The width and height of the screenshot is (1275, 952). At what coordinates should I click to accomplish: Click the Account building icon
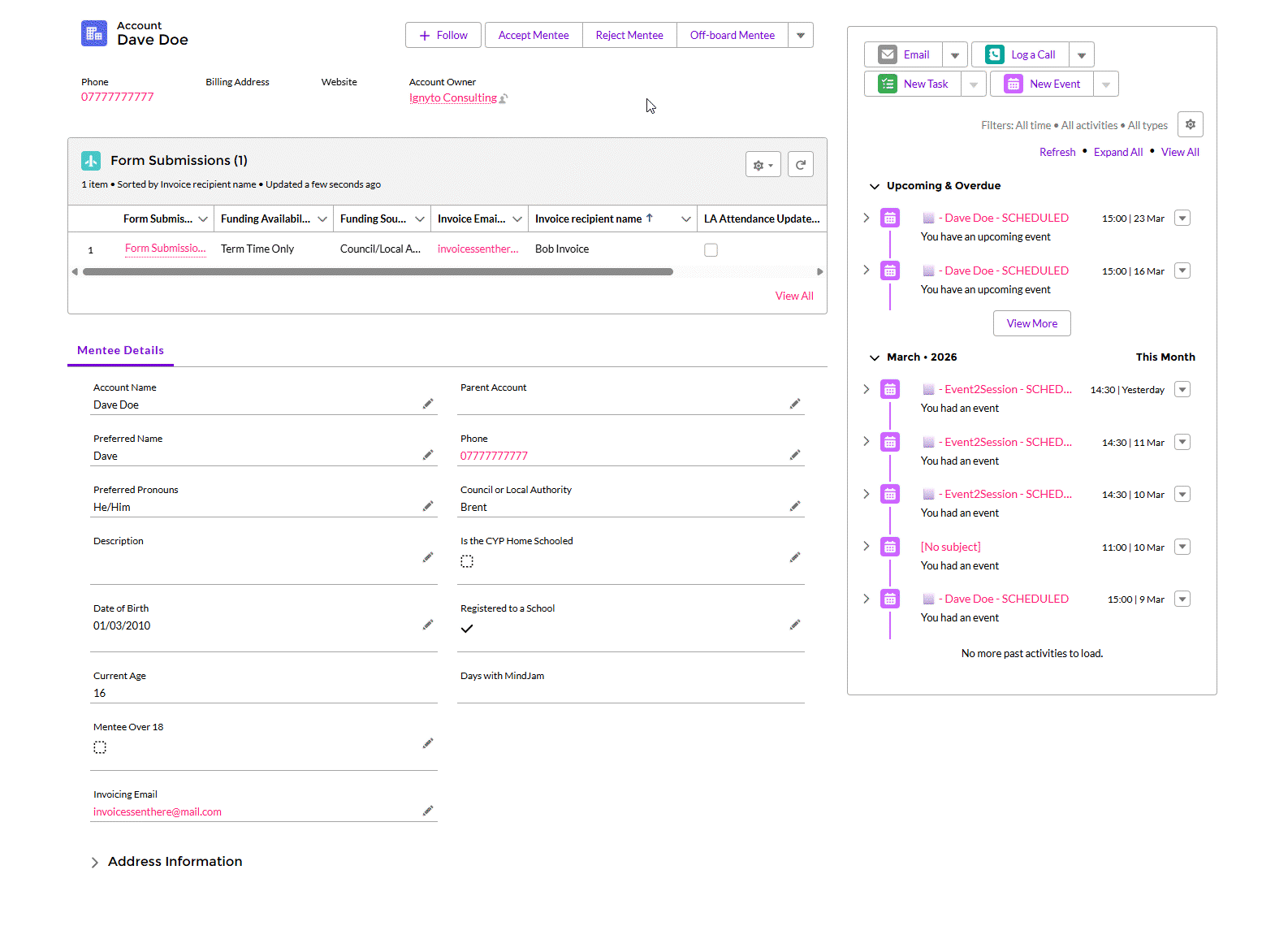coord(94,33)
